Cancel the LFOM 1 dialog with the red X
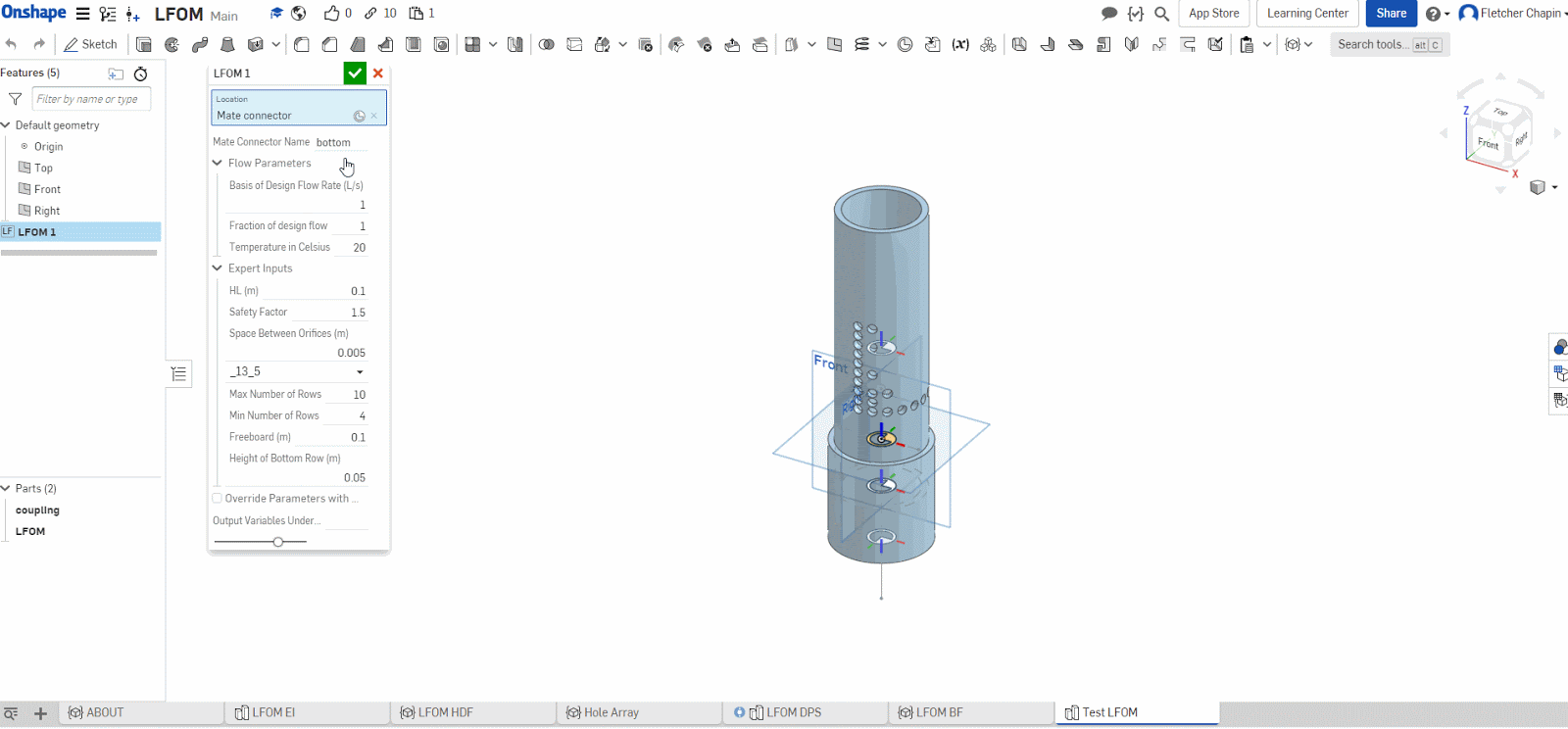Screen dimensions: 1568x729 (x=378, y=73)
